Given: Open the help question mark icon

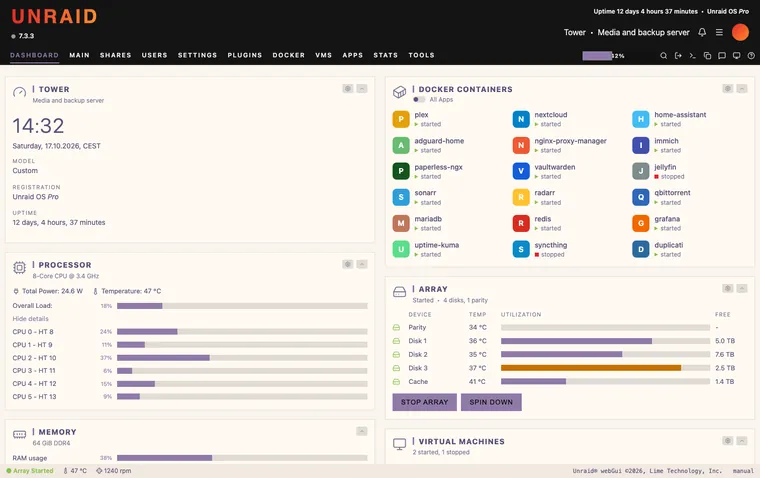Looking at the screenshot, I should tap(751, 56).
